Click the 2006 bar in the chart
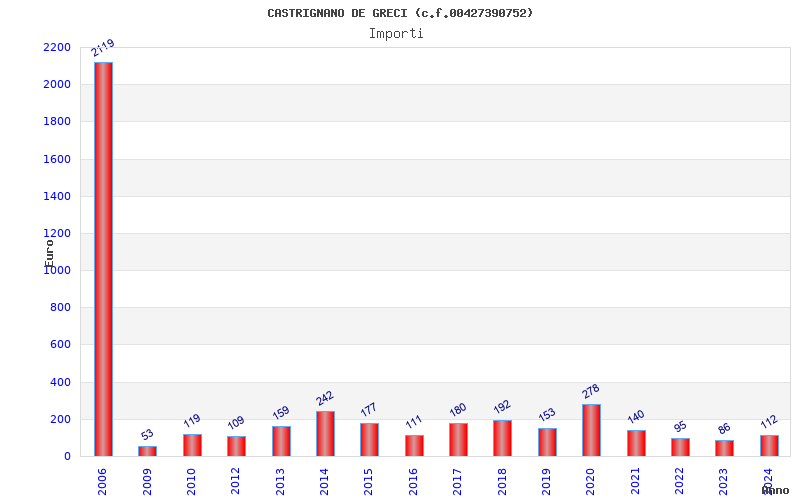Image resolution: width=800 pixels, height=500 pixels. coord(104,259)
